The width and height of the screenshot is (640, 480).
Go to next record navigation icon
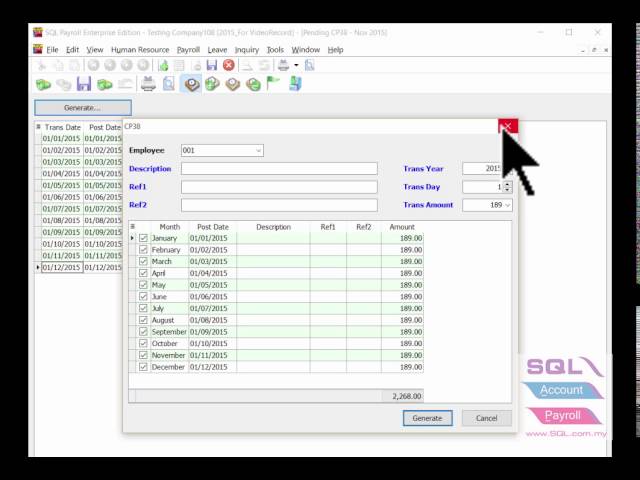click(x=126, y=65)
